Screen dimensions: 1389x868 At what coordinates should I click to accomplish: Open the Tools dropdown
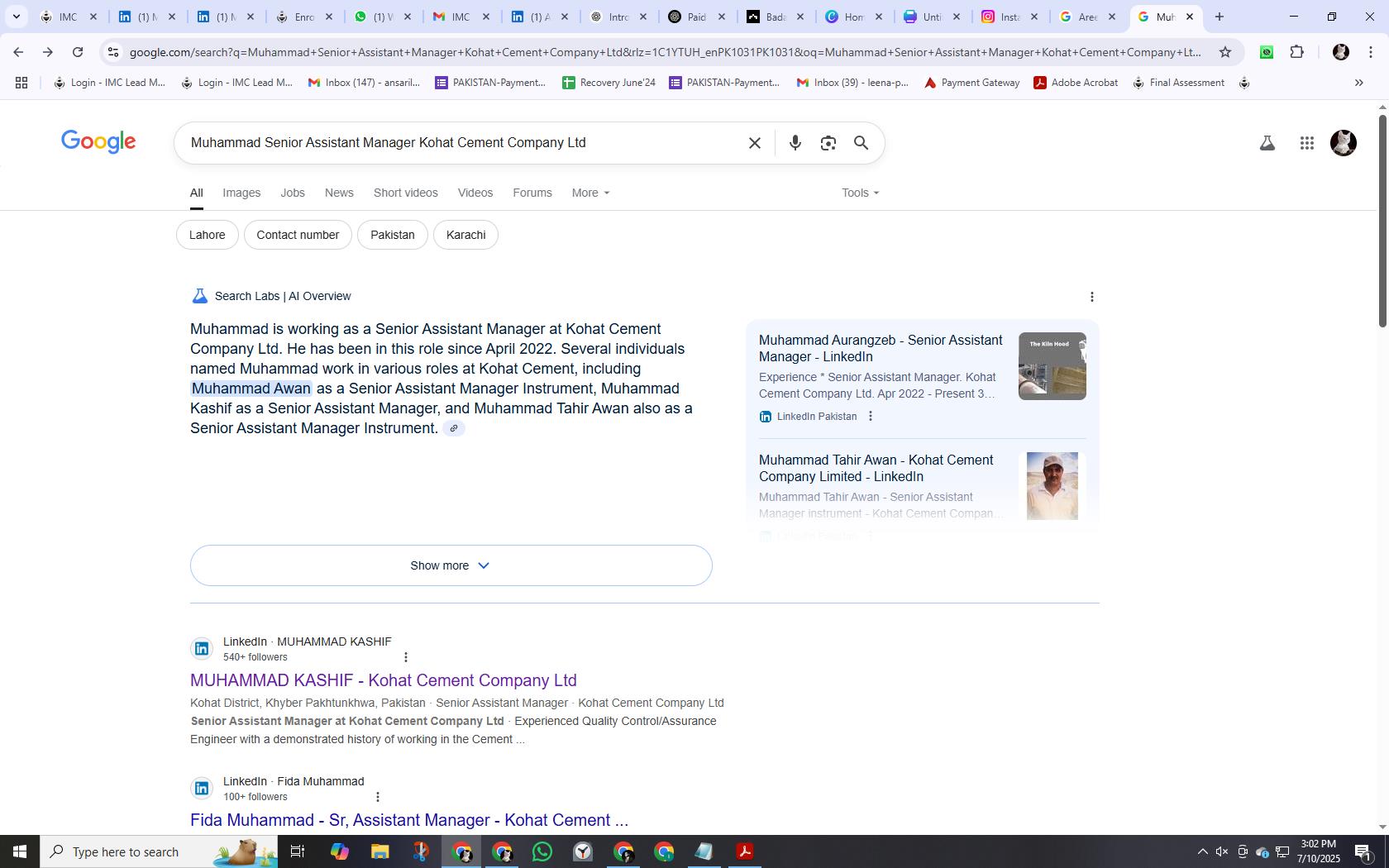(860, 193)
